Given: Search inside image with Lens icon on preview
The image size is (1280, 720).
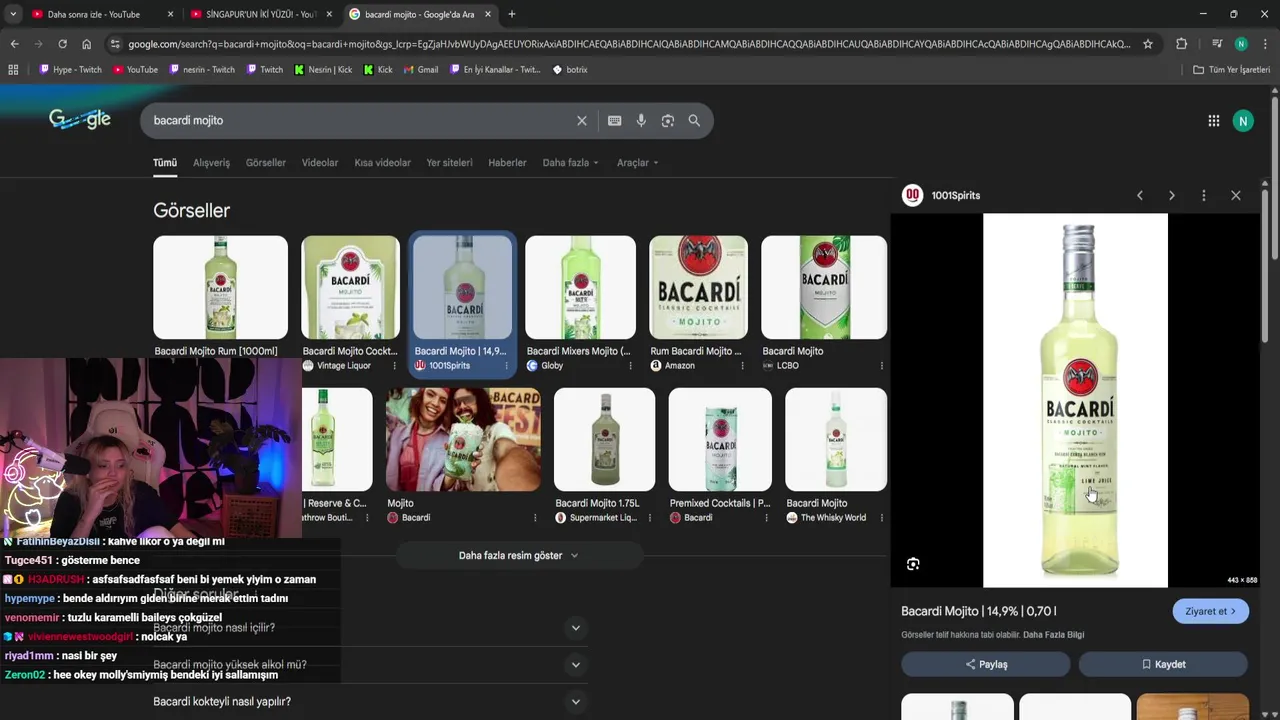Looking at the screenshot, I should 913,564.
